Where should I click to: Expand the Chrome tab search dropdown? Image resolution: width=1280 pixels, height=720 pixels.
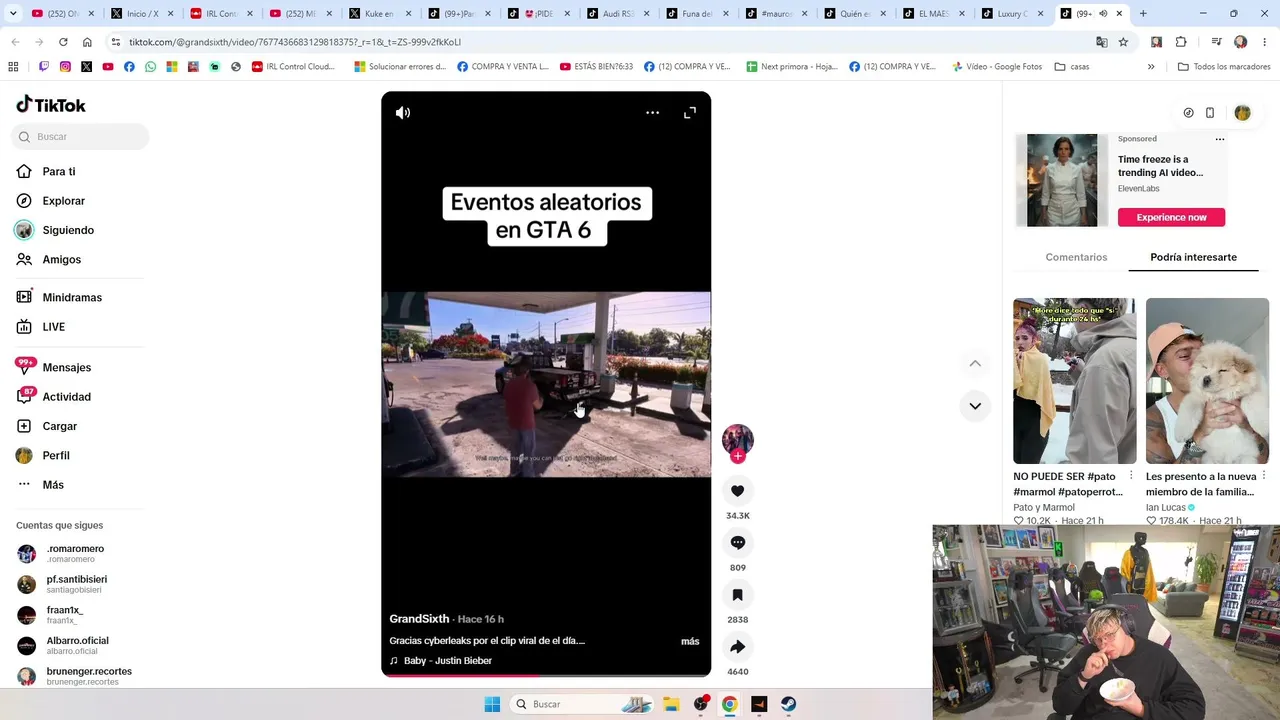pyautogui.click(x=15, y=14)
